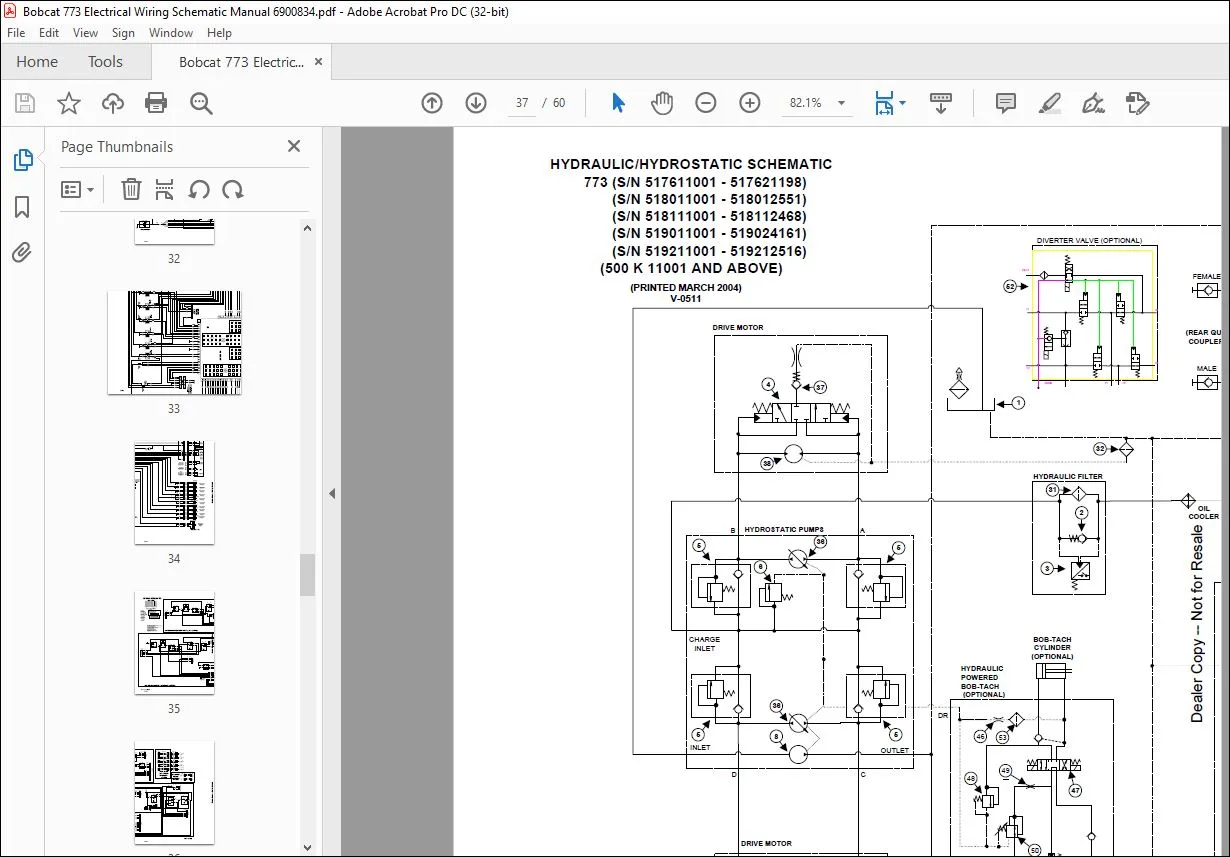Viewport: 1230px width, 857px height.
Task: Zoom out with the minus icon
Action: pyautogui.click(x=706, y=103)
